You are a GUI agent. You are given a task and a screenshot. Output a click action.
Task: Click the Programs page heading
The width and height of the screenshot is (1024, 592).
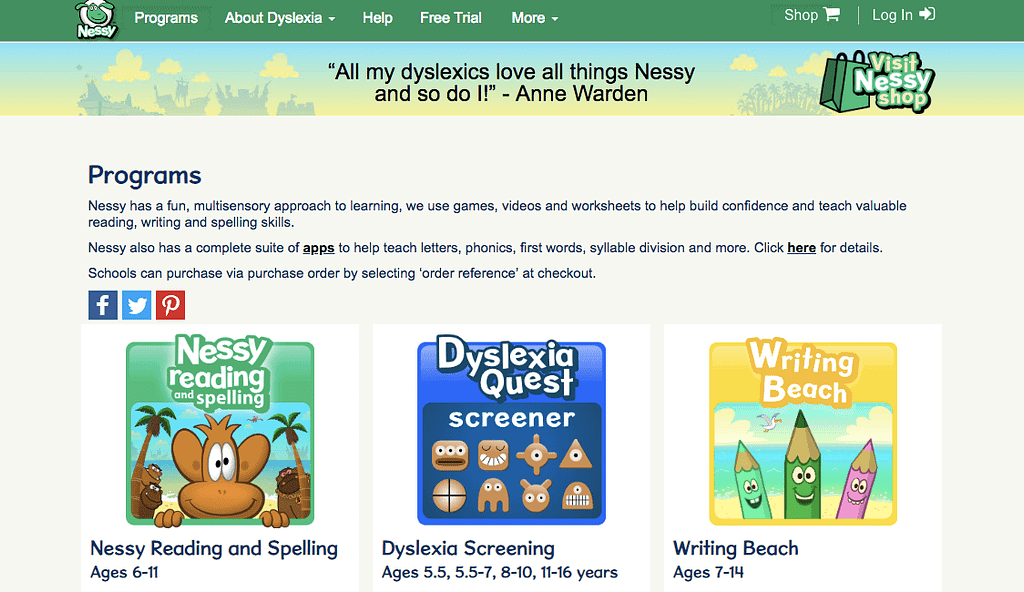click(x=144, y=175)
